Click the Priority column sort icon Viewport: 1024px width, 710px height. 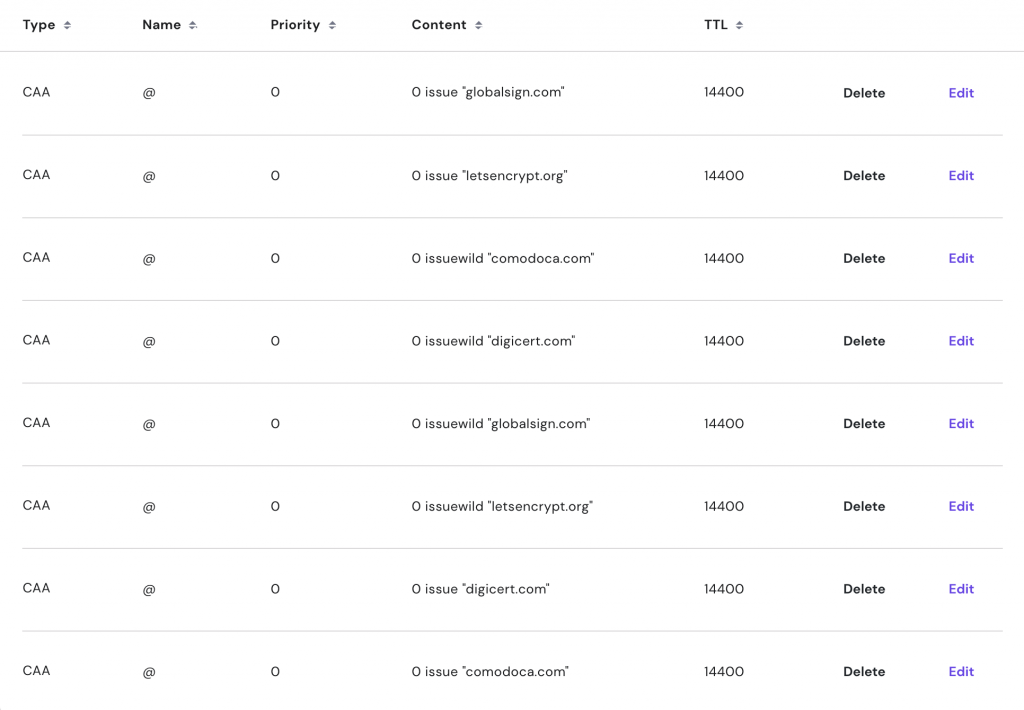tap(334, 24)
